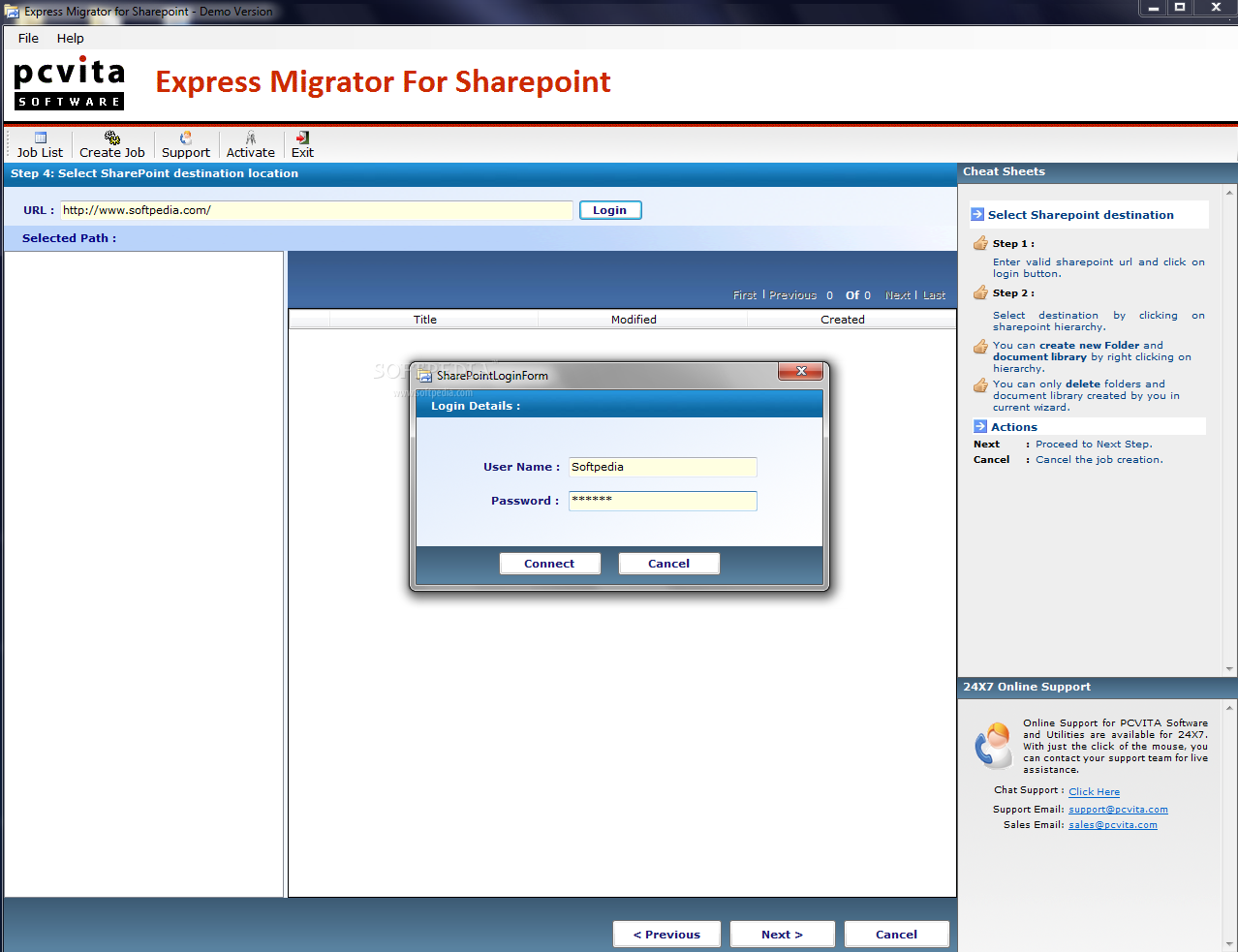
Task: Click the Activate toolbar icon
Action: [251, 144]
